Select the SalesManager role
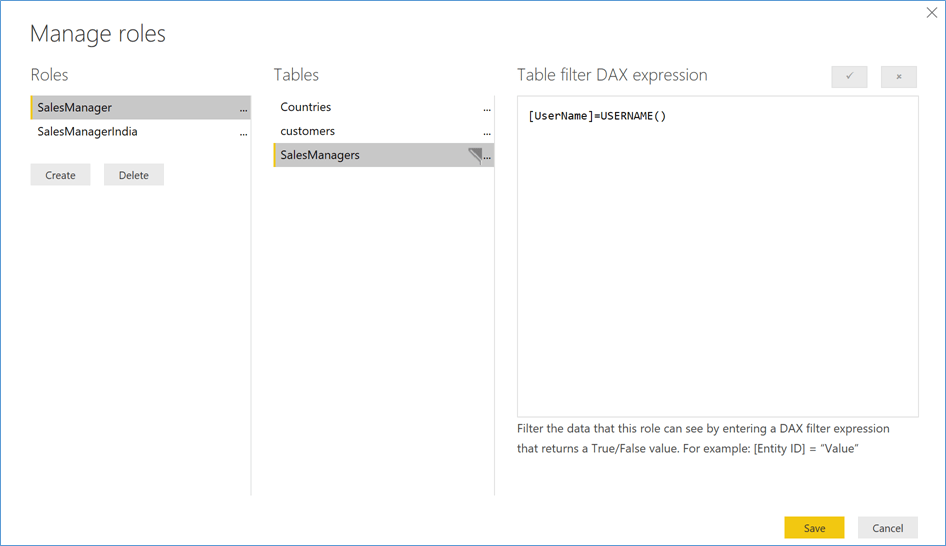This screenshot has width=946, height=546. (75, 107)
